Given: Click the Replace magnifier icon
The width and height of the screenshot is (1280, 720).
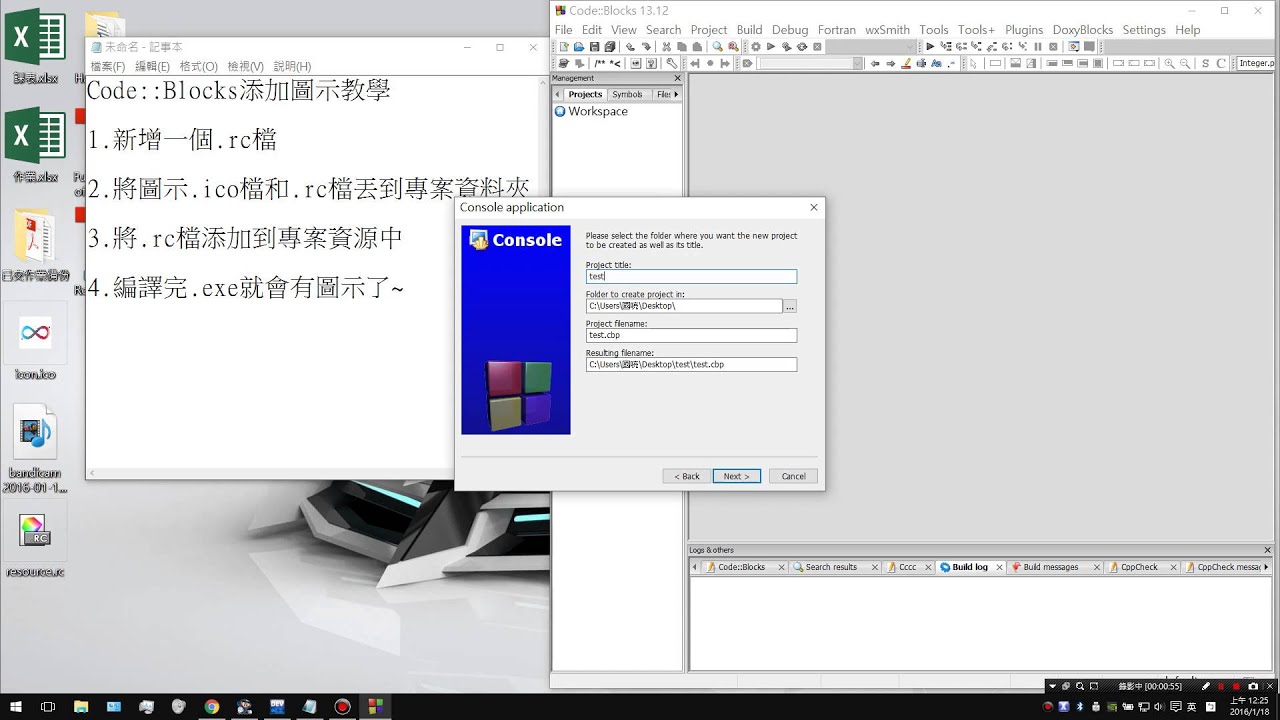Looking at the screenshot, I should [733, 46].
